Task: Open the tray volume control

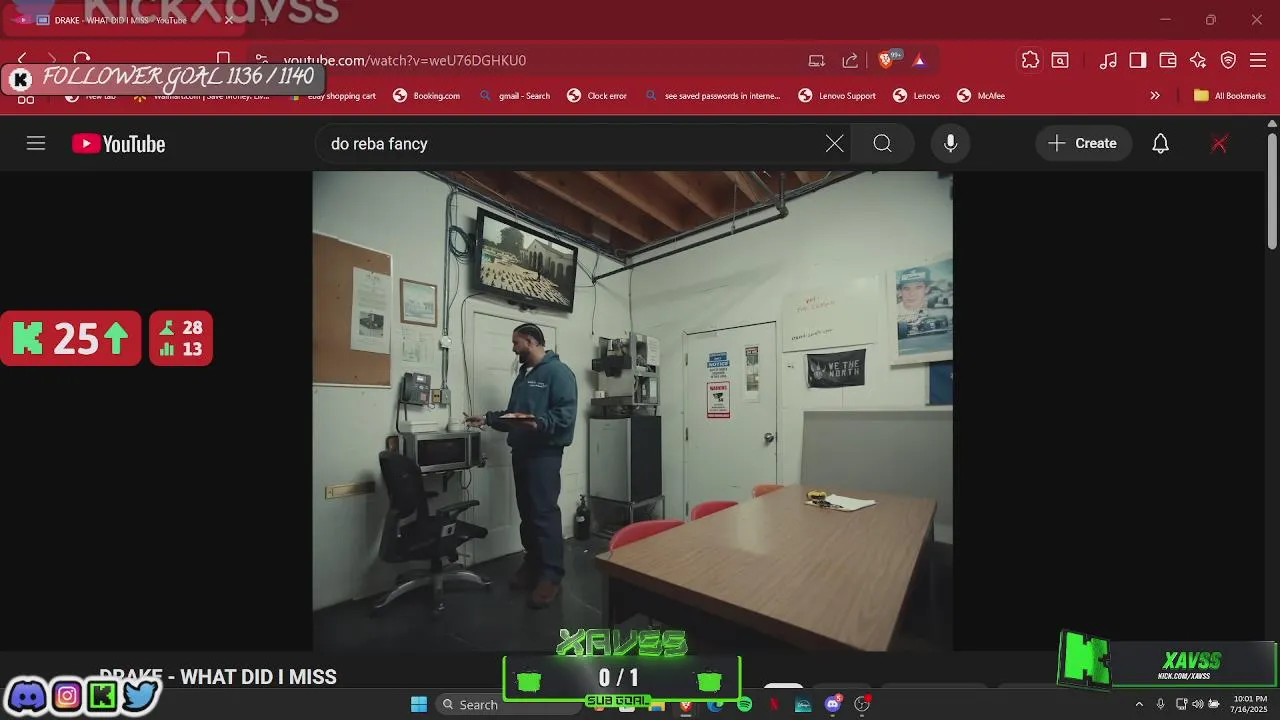Action: [1197, 704]
